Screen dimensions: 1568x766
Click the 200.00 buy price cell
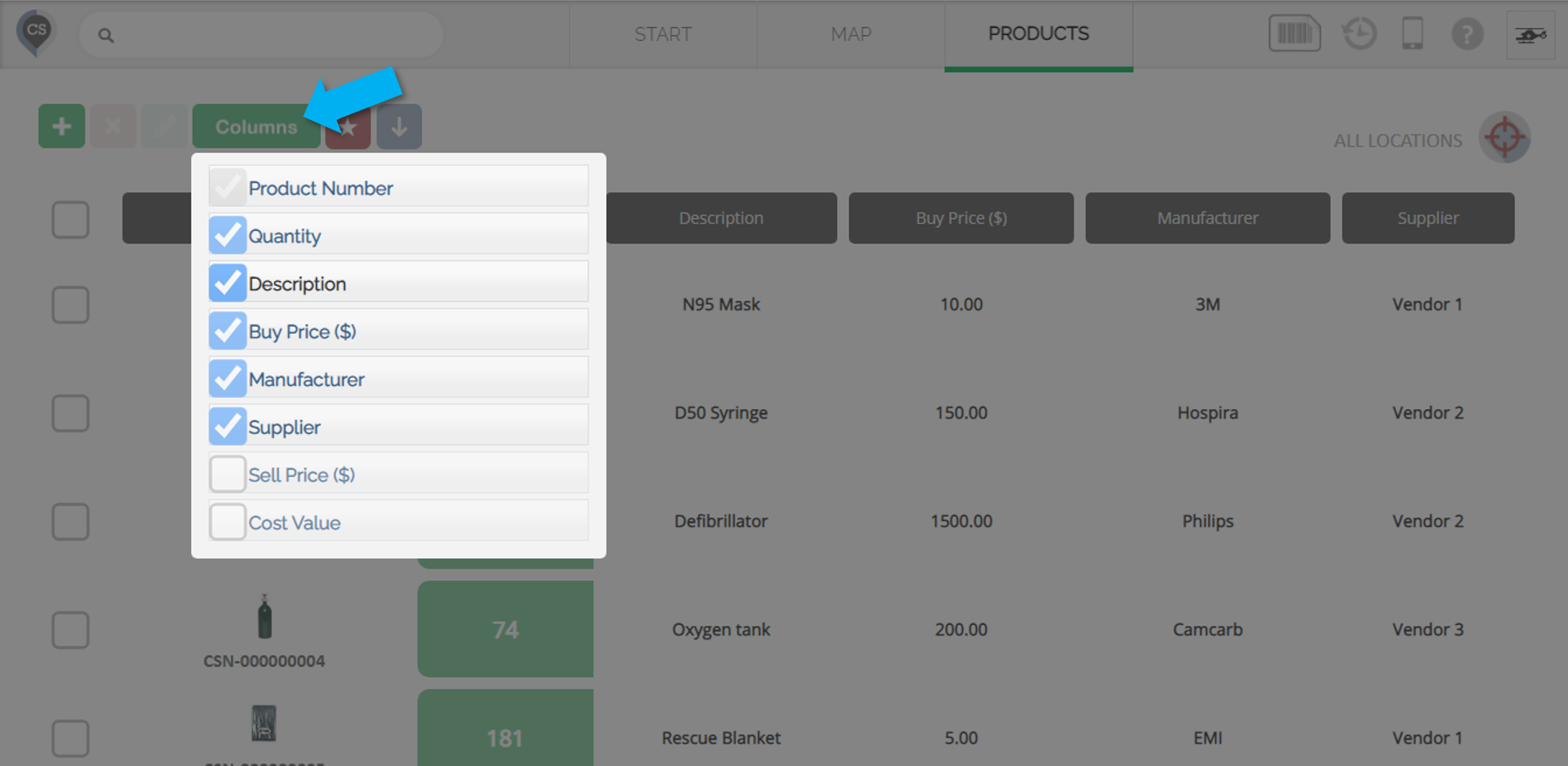(x=961, y=629)
